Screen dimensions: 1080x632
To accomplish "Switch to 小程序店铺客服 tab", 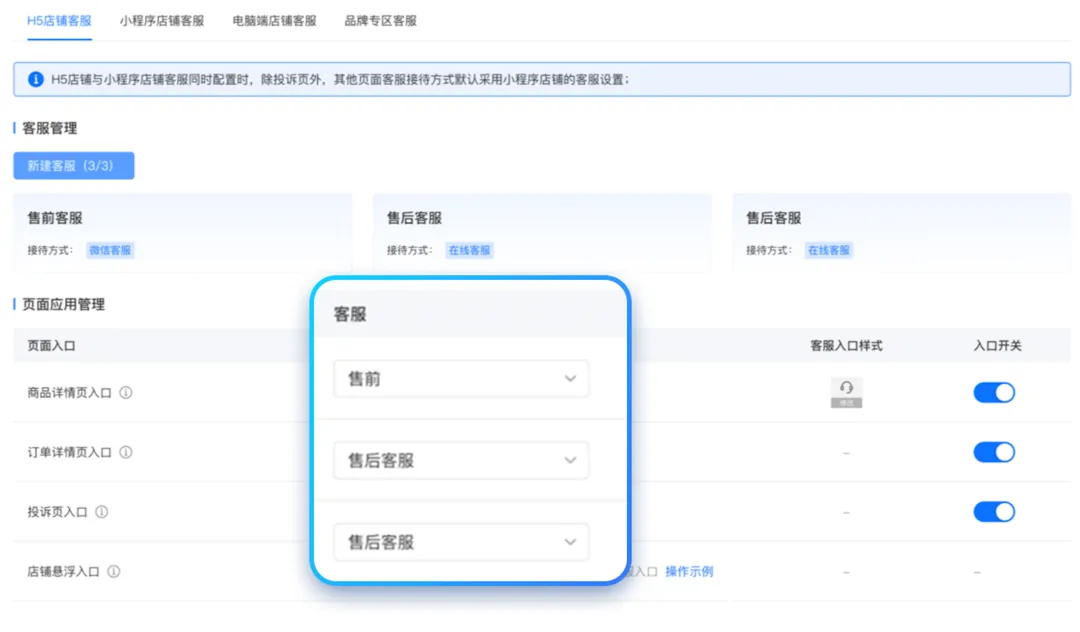I will 161,20.
